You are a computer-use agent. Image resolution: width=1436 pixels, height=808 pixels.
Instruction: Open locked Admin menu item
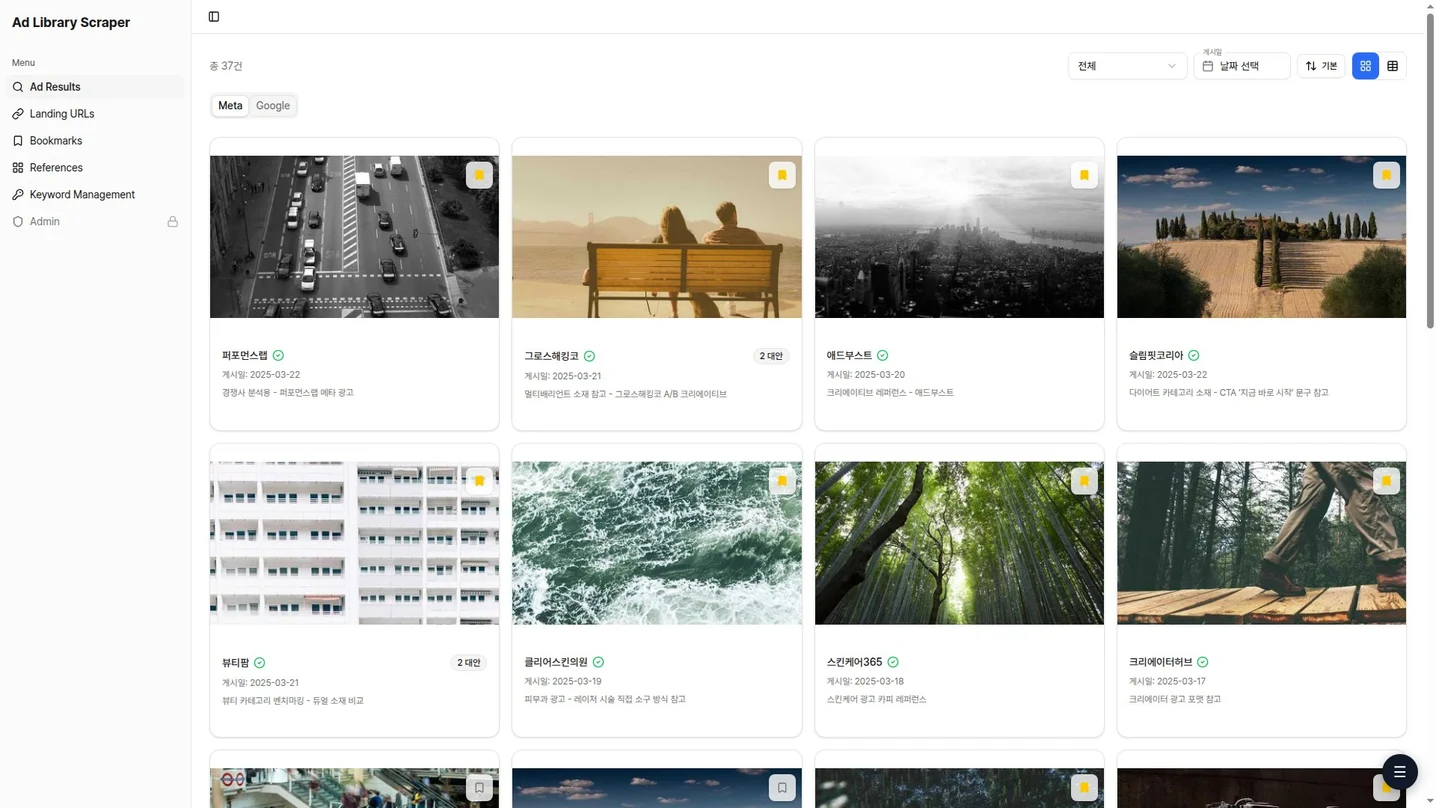(96, 222)
